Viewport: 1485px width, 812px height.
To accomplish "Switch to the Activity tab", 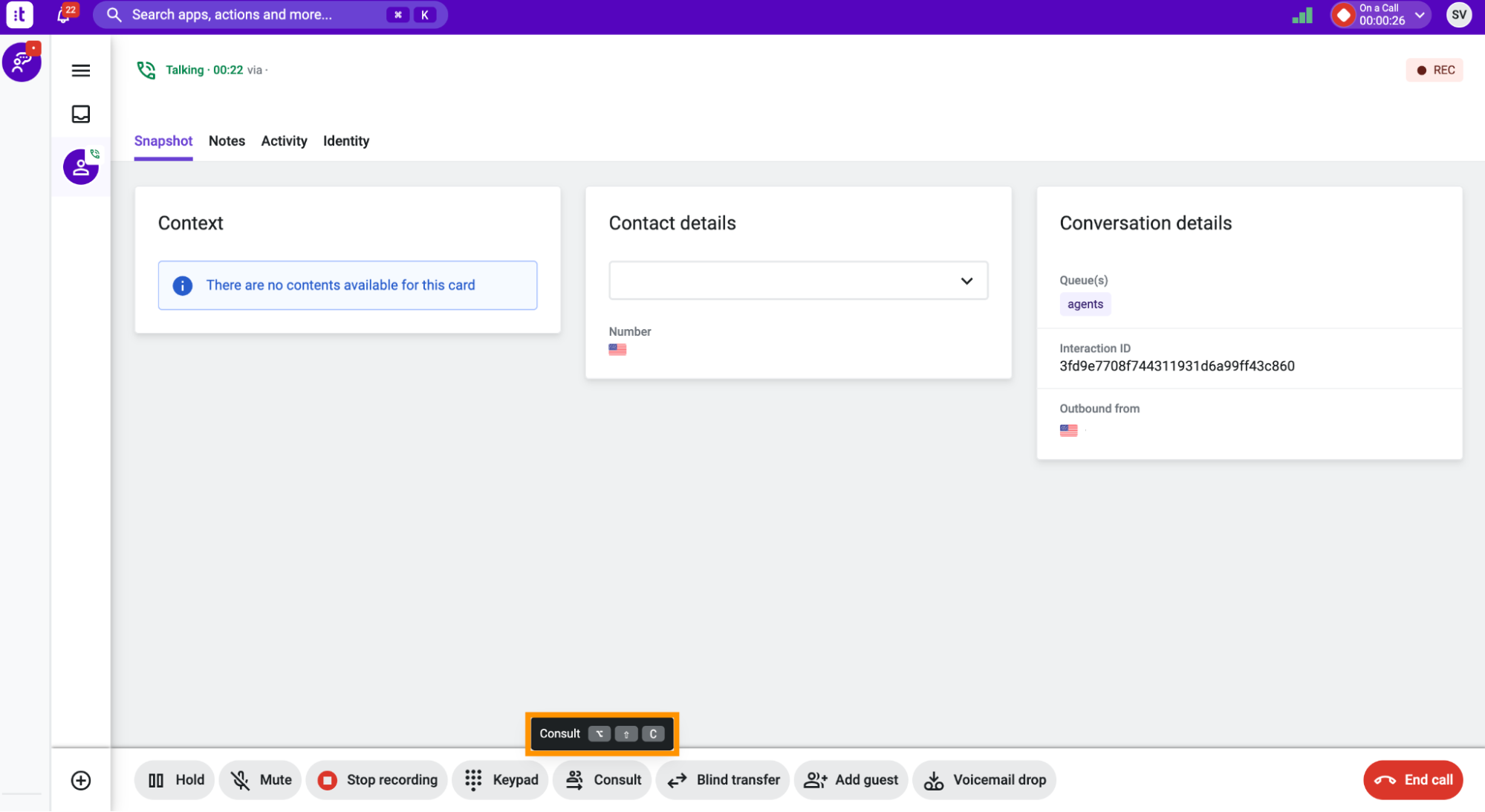I will (x=284, y=141).
